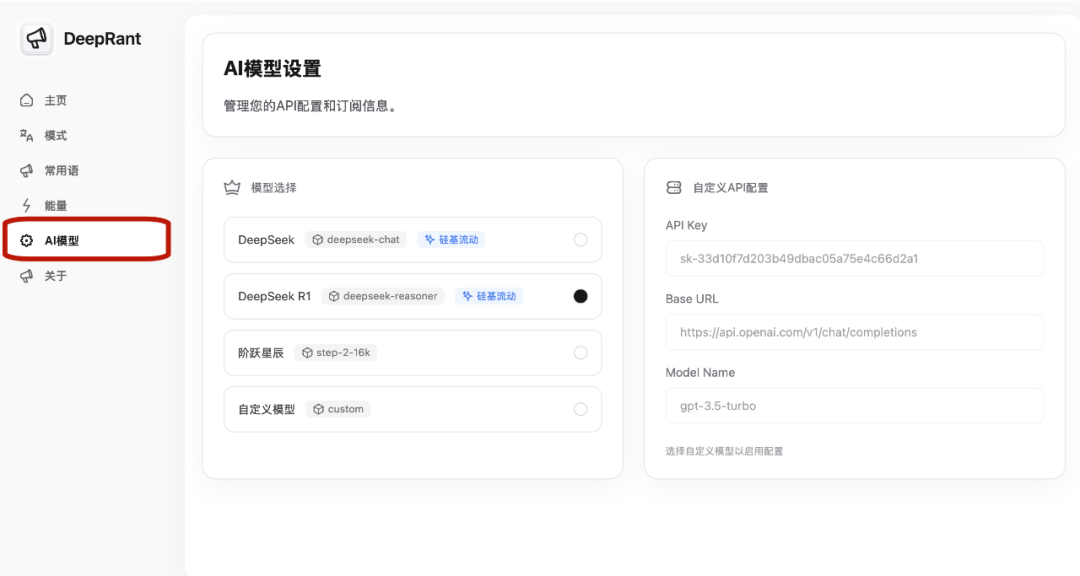Click into the API Key input field
Screen dimensions: 1080x576
point(854,259)
